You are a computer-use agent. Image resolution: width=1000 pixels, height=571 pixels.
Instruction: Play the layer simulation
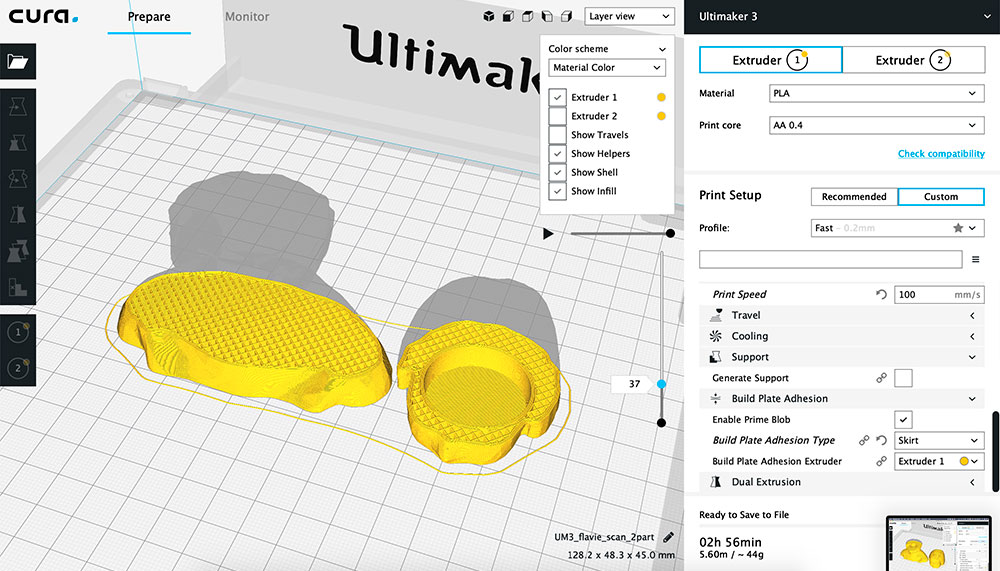pos(548,234)
